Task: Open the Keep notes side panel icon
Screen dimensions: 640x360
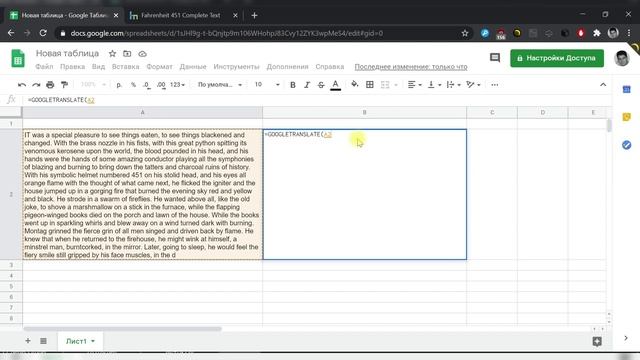Action: pos(627,117)
